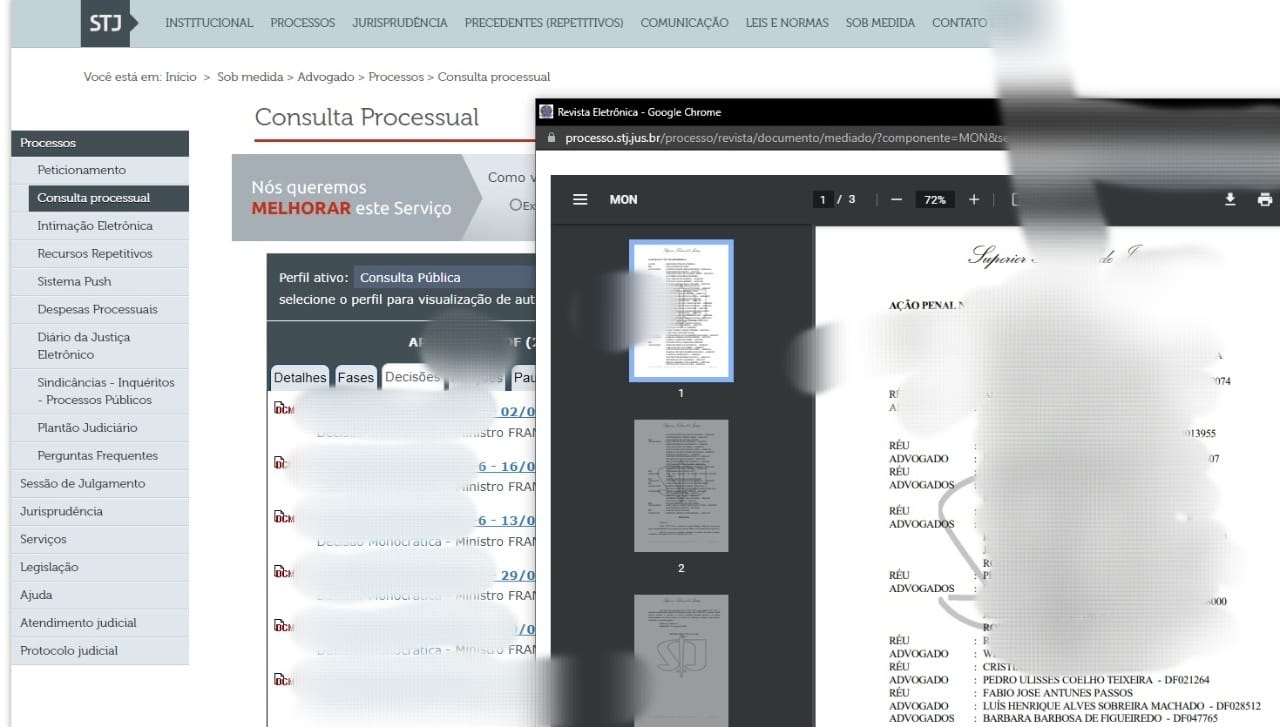Switch to the Fases tab

[355, 377]
